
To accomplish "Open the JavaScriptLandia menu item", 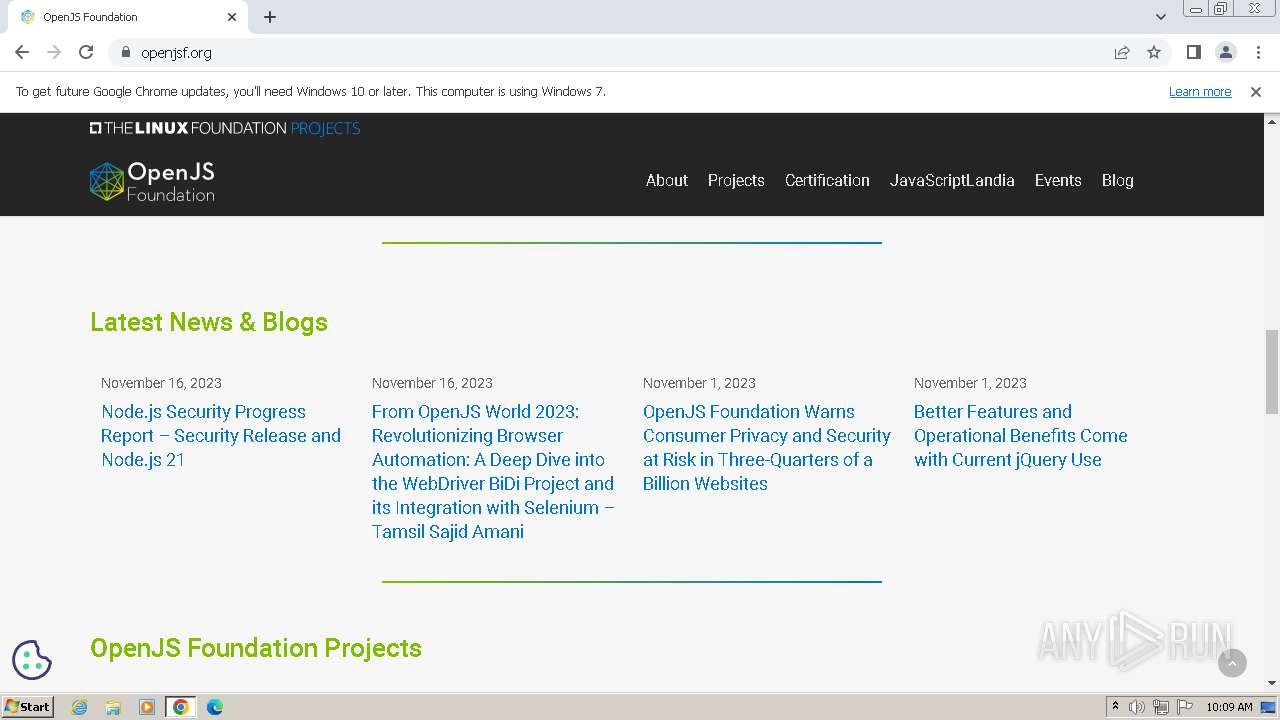I will [952, 180].
